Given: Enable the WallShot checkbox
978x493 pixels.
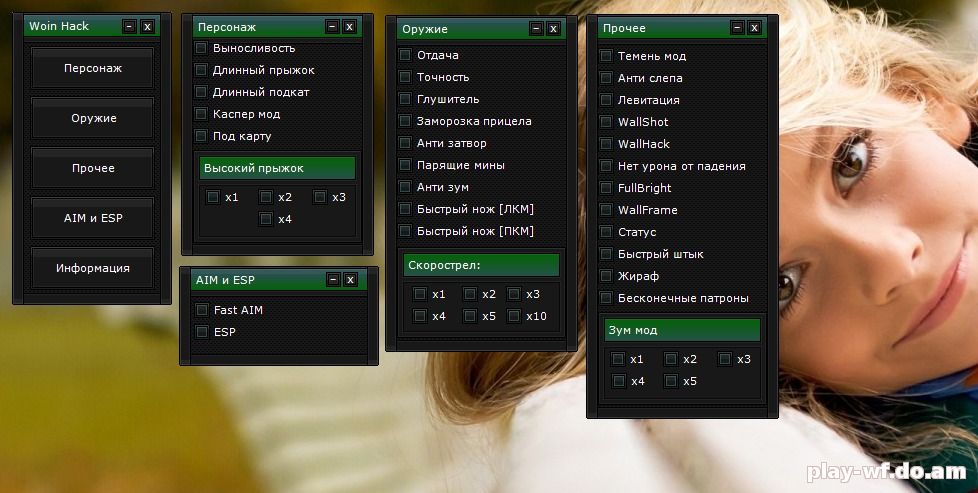Looking at the screenshot, I should (x=606, y=122).
